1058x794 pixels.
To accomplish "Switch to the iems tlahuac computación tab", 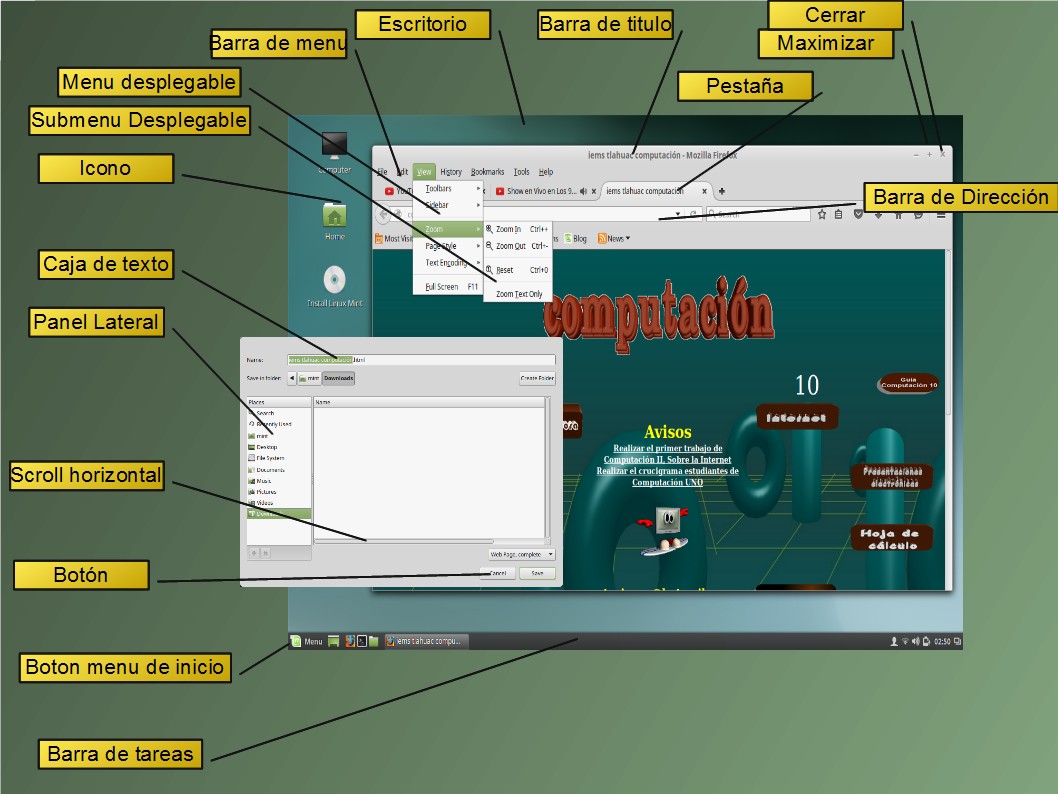I will pyautogui.click(x=651, y=191).
